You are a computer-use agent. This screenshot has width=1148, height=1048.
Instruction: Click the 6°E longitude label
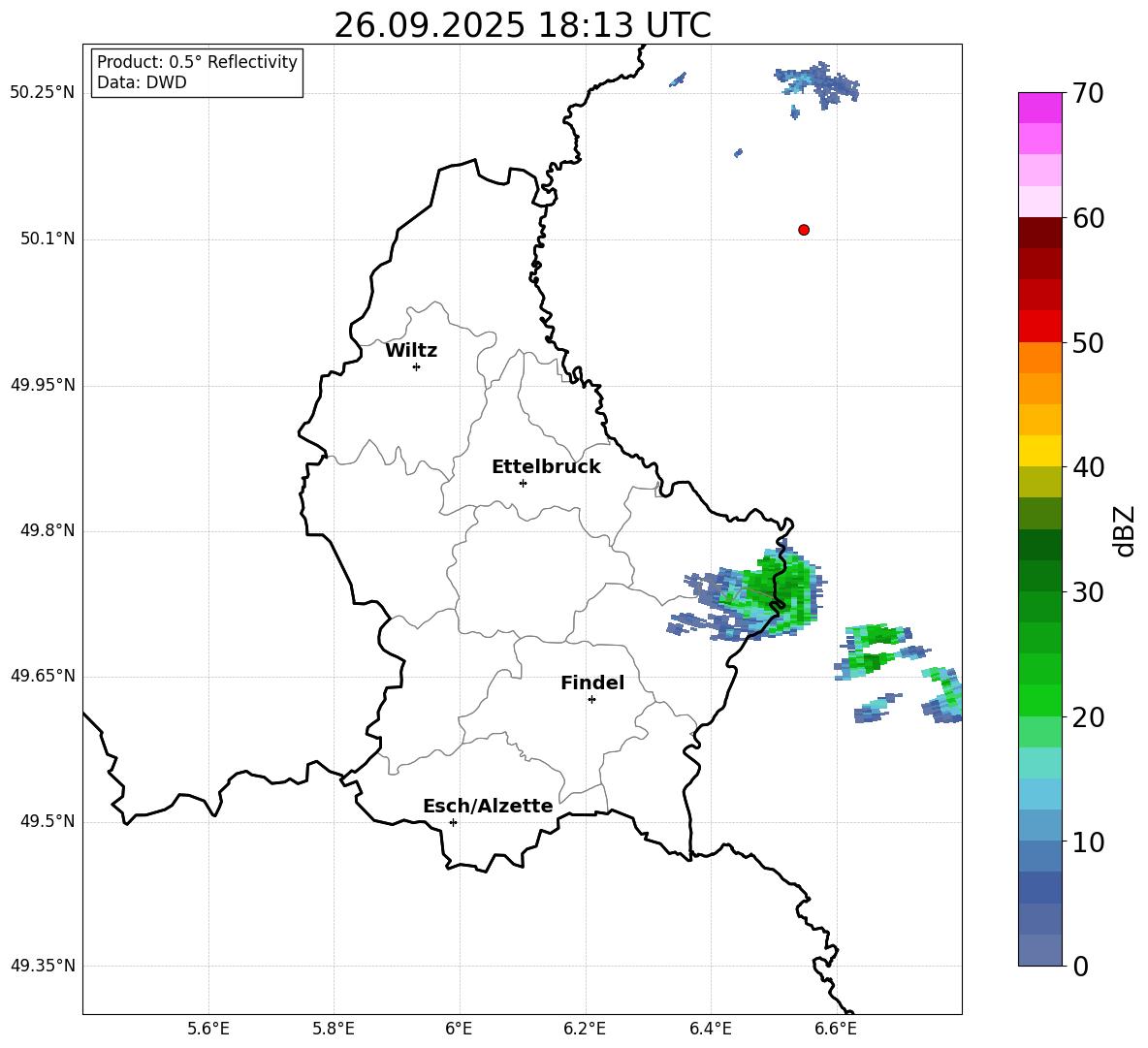click(x=459, y=1029)
